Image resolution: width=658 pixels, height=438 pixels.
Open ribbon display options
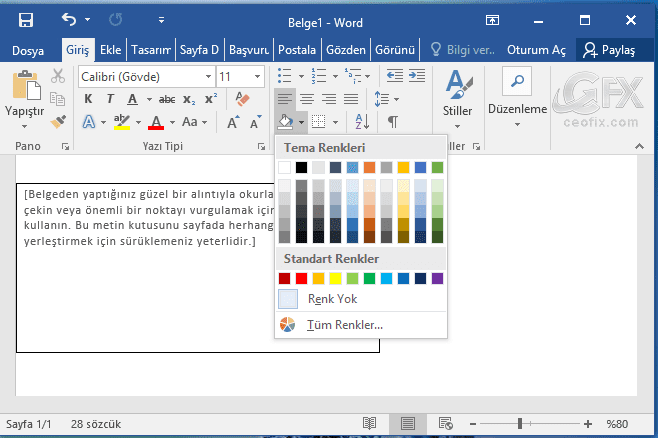point(492,20)
